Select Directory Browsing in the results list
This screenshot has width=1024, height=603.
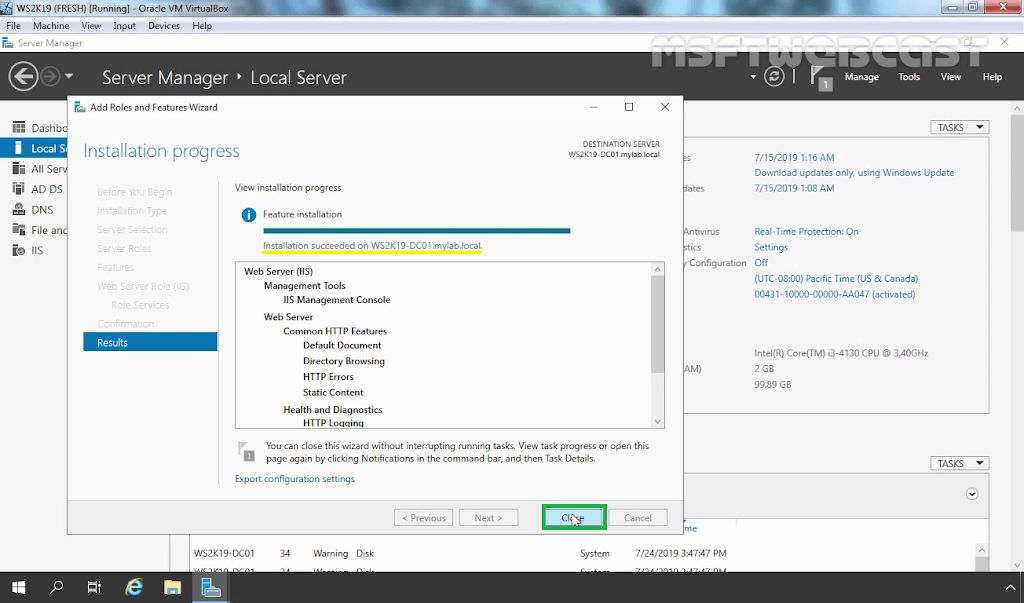344,361
